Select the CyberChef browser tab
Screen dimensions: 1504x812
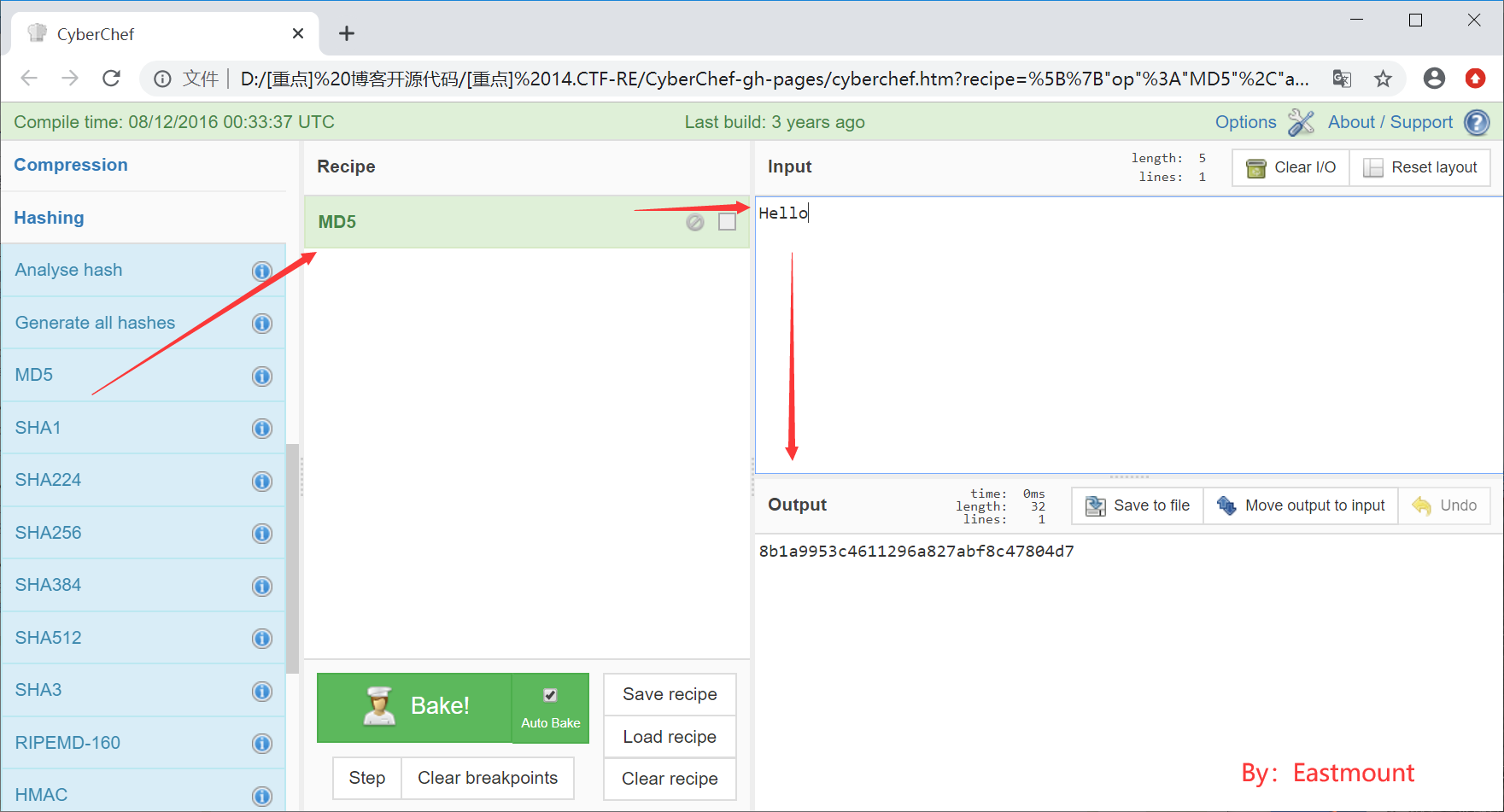(165, 33)
